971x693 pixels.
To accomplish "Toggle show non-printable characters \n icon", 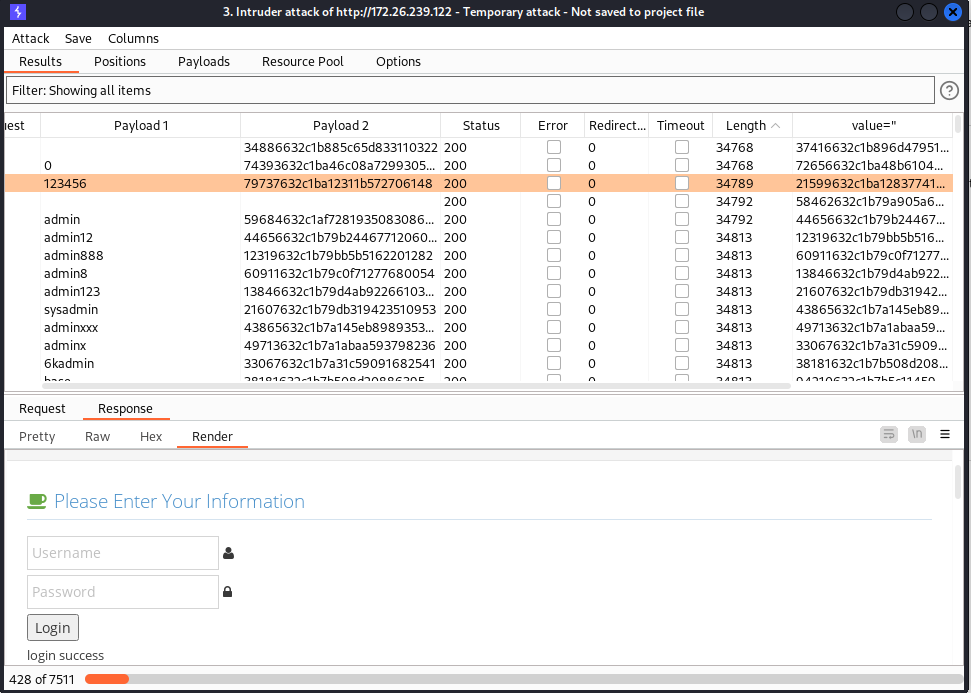I will (x=917, y=435).
